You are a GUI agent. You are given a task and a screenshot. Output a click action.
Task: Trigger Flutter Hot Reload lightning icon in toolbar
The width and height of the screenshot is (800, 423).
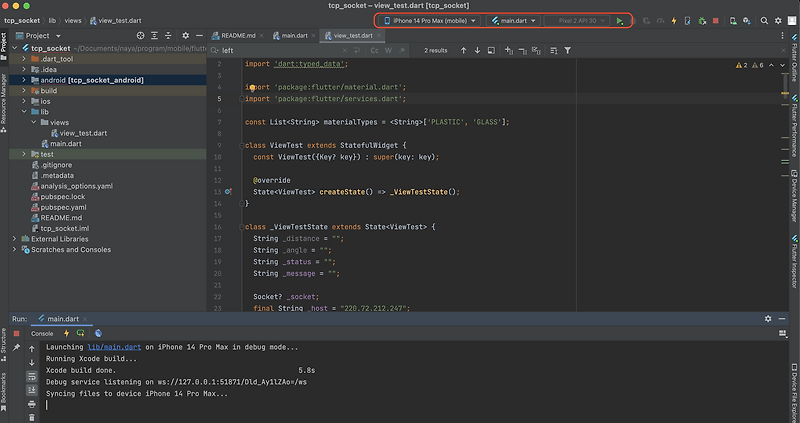pos(674,20)
